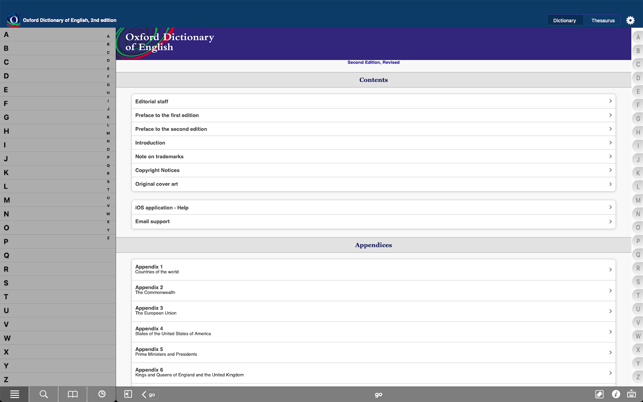Click the round T button on the right edge
643x402 pixels.
[x=638, y=295]
